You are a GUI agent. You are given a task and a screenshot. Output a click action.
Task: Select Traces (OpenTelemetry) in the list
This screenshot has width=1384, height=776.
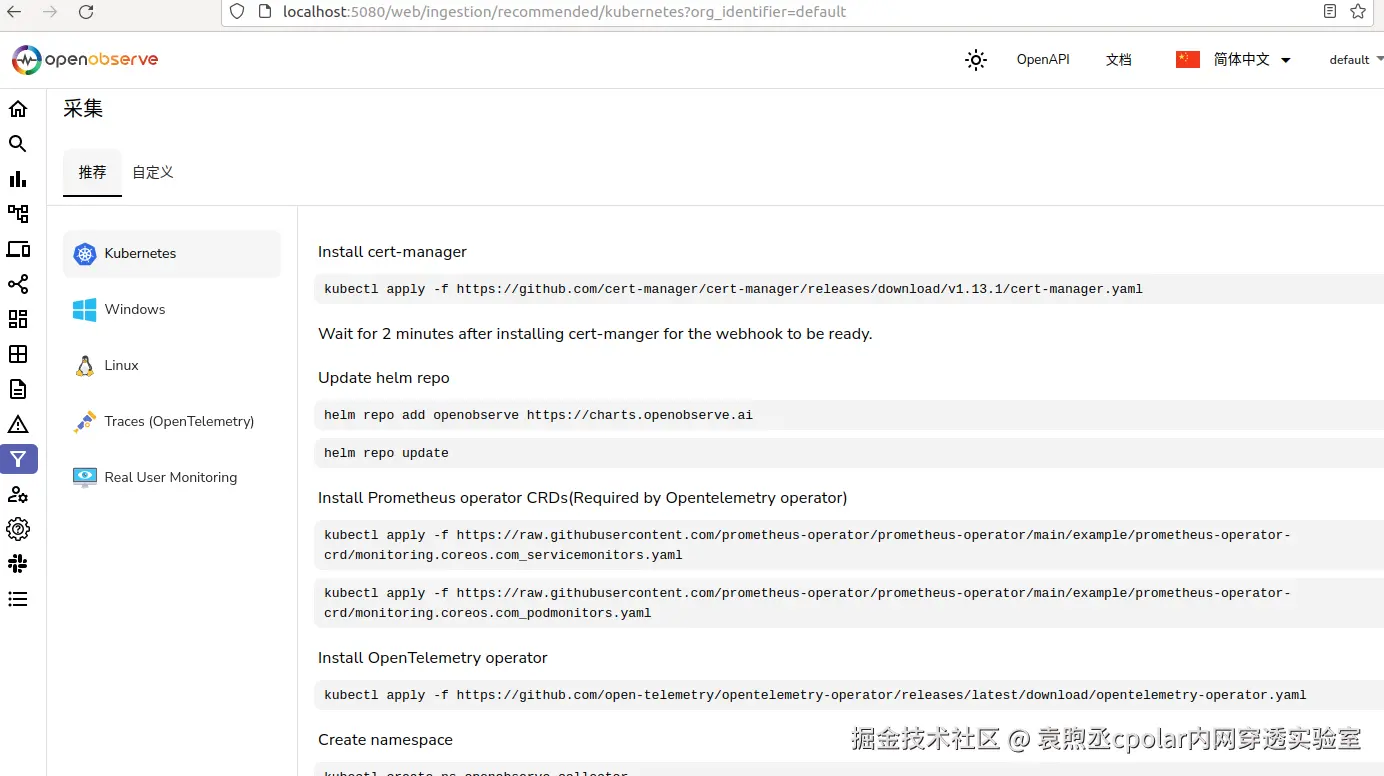[172, 422]
